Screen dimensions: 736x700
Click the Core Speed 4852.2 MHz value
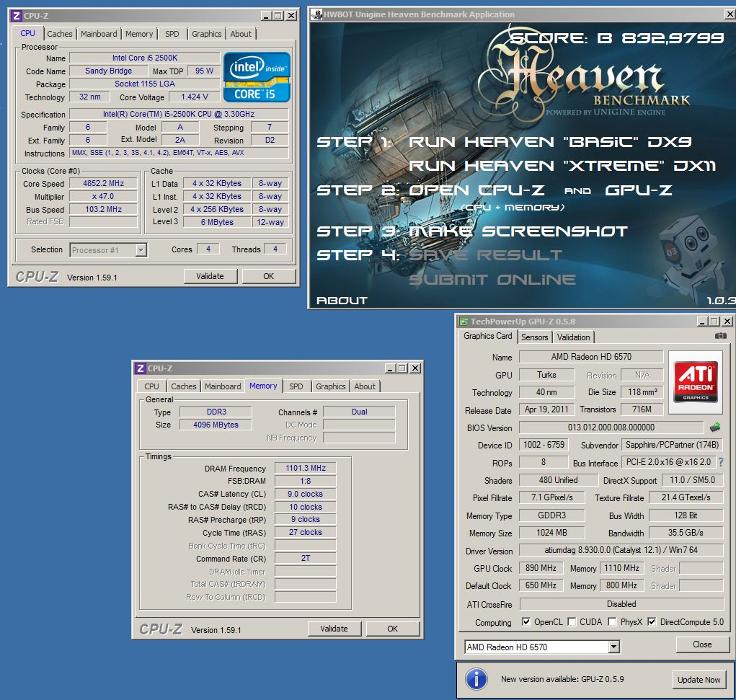pos(103,183)
